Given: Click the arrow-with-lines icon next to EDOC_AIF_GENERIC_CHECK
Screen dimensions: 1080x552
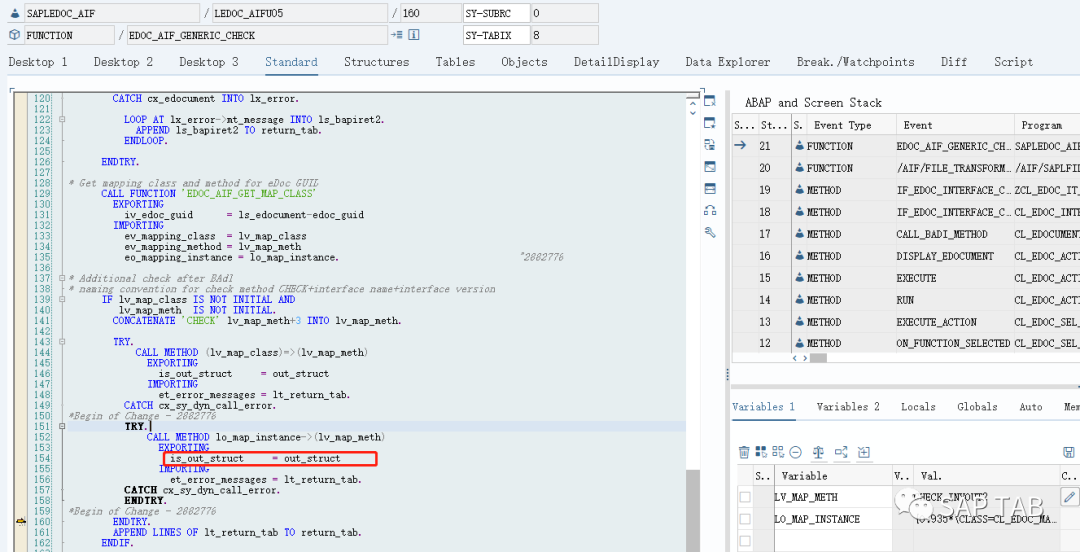Looking at the screenshot, I should 397,34.
